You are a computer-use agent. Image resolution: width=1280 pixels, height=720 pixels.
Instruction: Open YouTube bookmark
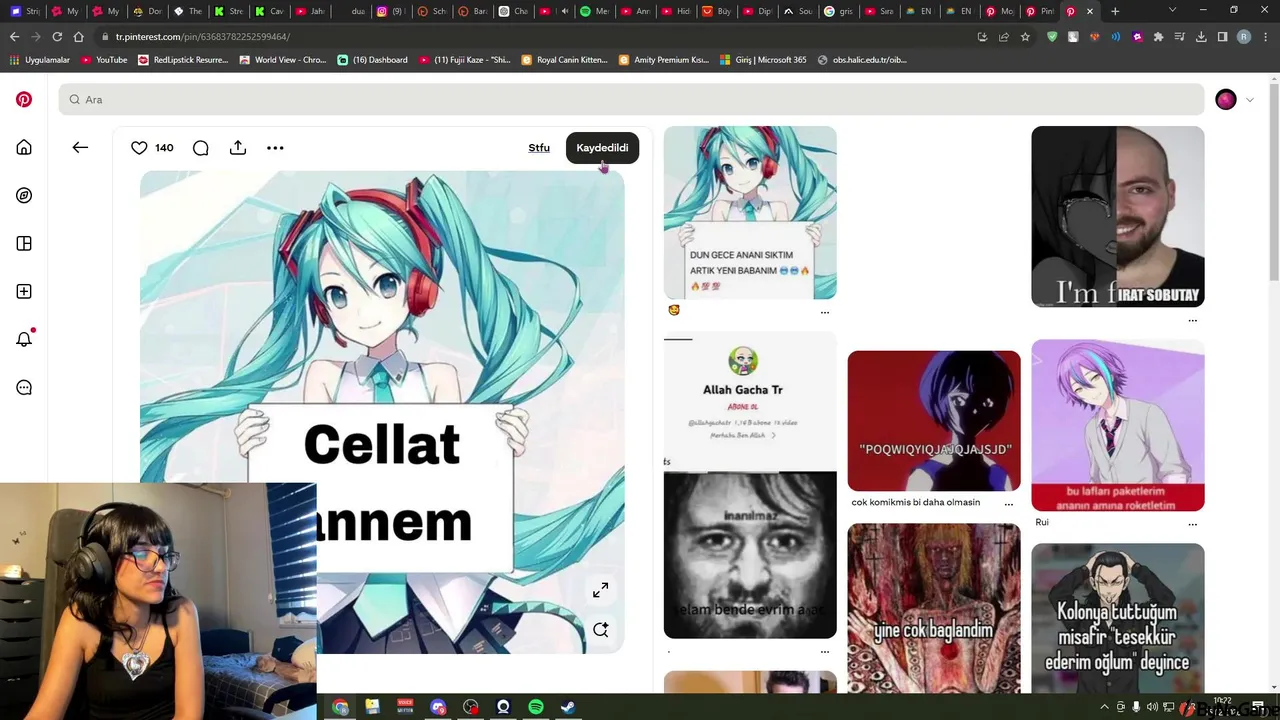pyautogui.click(x=104, y=60)
